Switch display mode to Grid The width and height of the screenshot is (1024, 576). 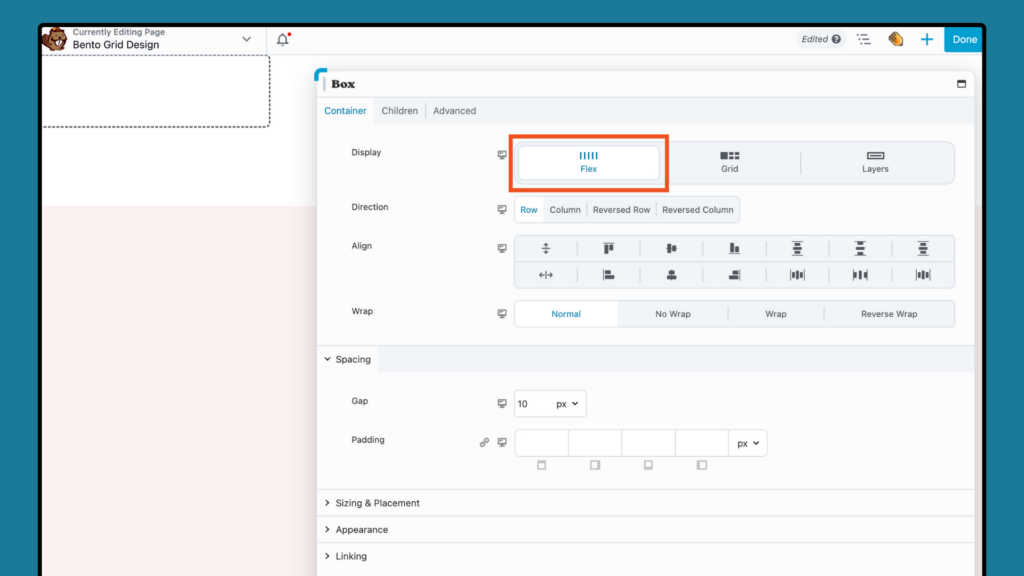(729, 162)
